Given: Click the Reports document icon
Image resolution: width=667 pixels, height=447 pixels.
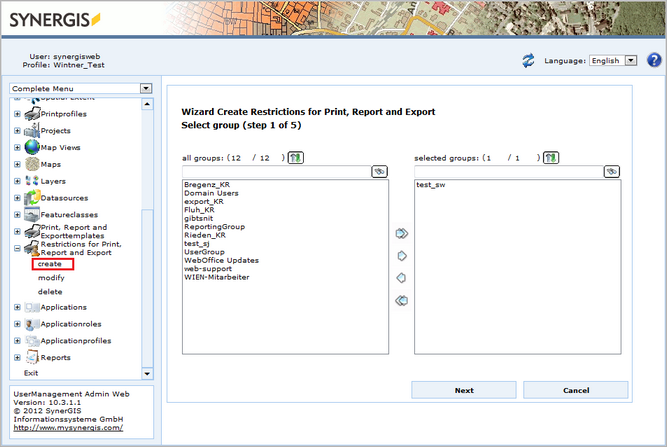Looking at the screenshot, I should [32, 357].
